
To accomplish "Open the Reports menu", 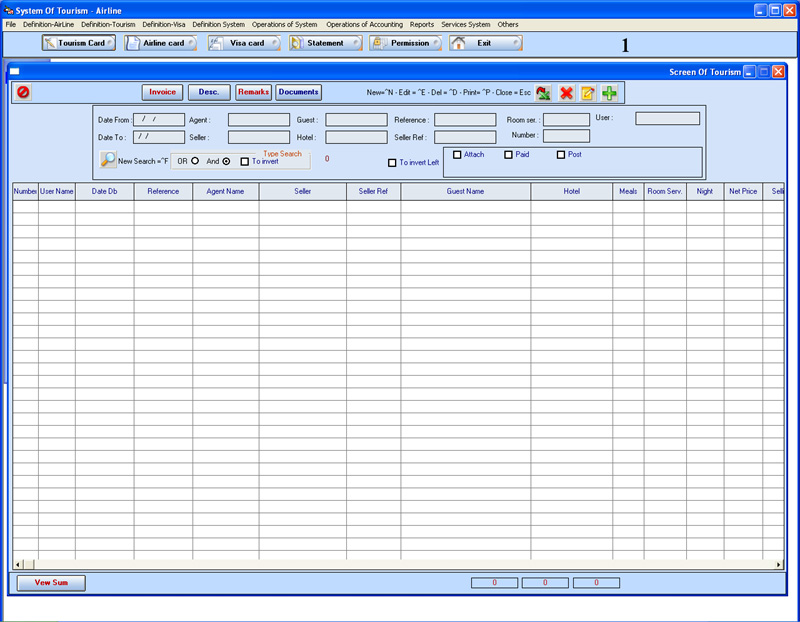I will [422, 24].
